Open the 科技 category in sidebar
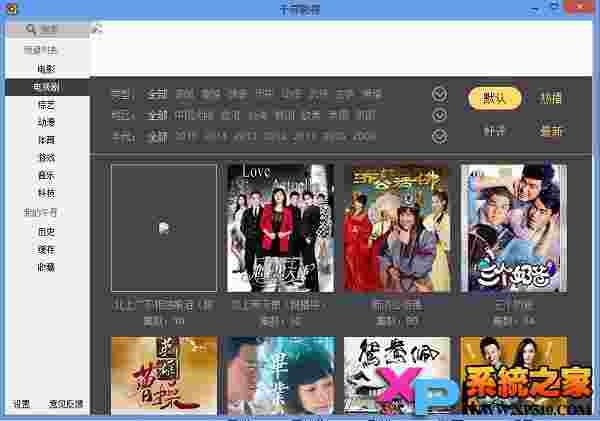Viewport: 600px width, 421px height. [46, 193]
